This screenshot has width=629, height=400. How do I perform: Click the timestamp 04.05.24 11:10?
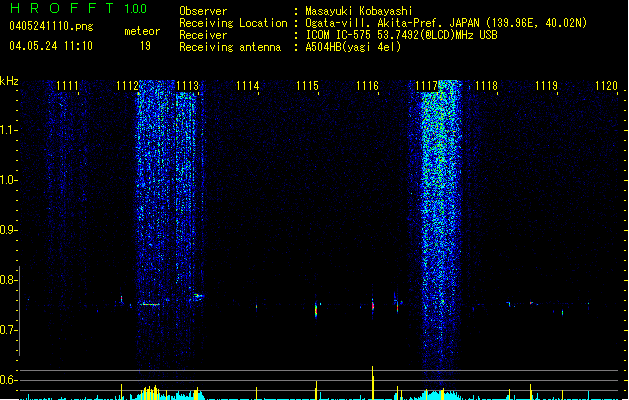(51, 46)
